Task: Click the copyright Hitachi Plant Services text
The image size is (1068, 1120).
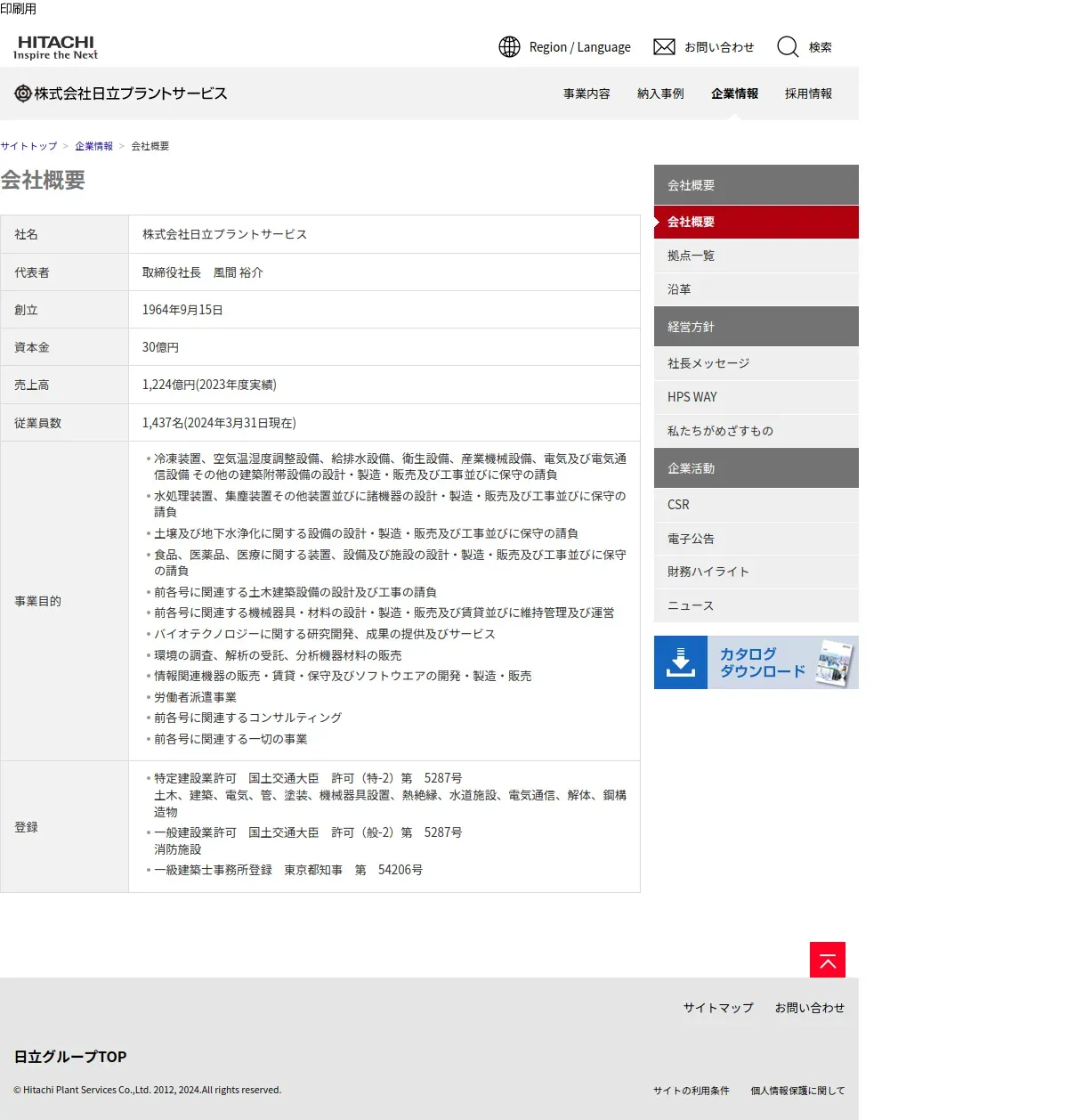Action: 147,1090
